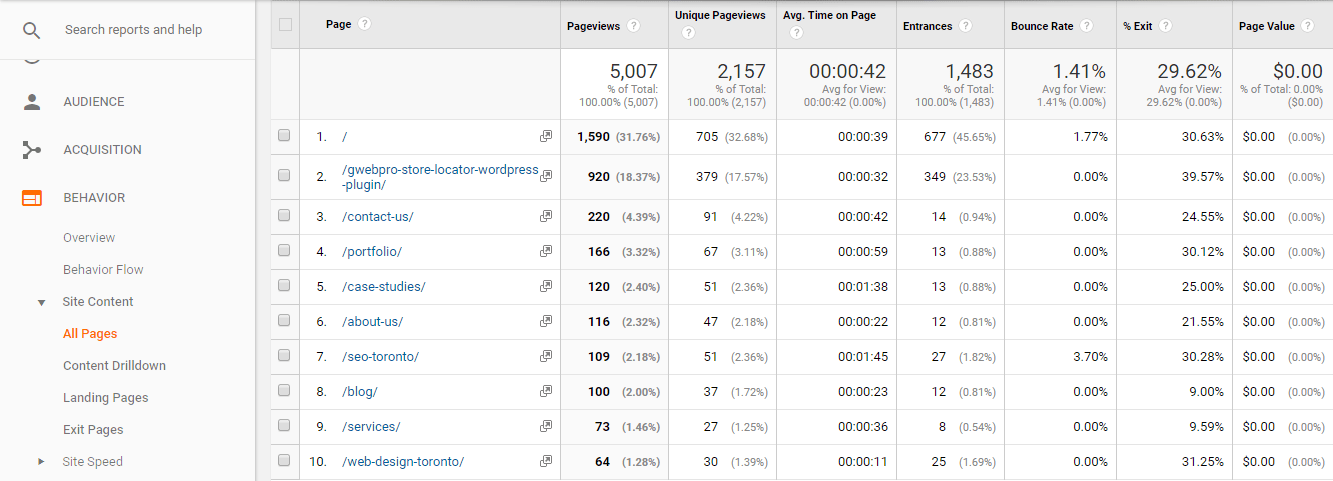This screenshot has height=481, width=1333.
Task: Collapse the Site Content tree section
Action: coord(41,302)
